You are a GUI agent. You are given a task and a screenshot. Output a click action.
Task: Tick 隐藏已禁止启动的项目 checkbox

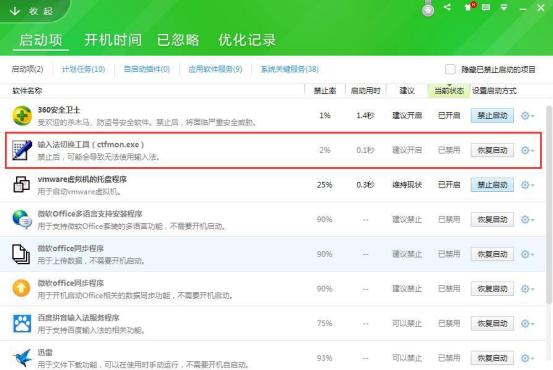(450, 69)
